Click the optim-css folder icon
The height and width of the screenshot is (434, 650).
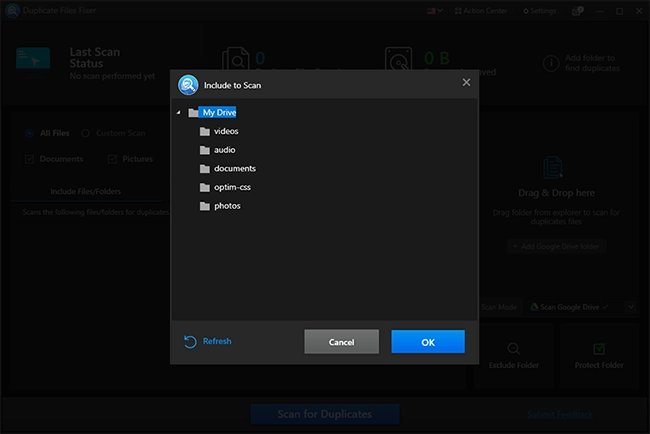pyautogui.click(x=205, y=187)
